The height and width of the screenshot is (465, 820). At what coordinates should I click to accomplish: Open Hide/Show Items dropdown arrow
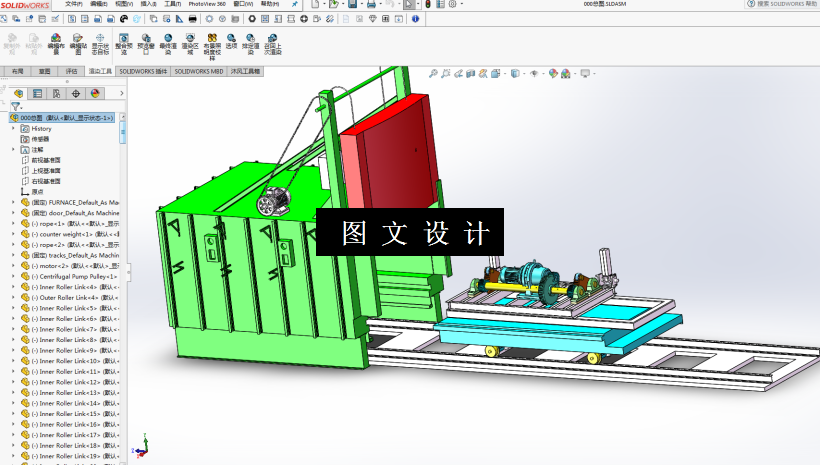[x=542, y=74]
